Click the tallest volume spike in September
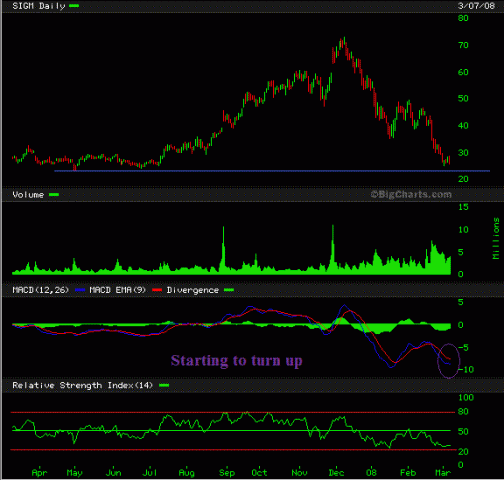Screen dimensions: 504x480 (x=223, y=250)
